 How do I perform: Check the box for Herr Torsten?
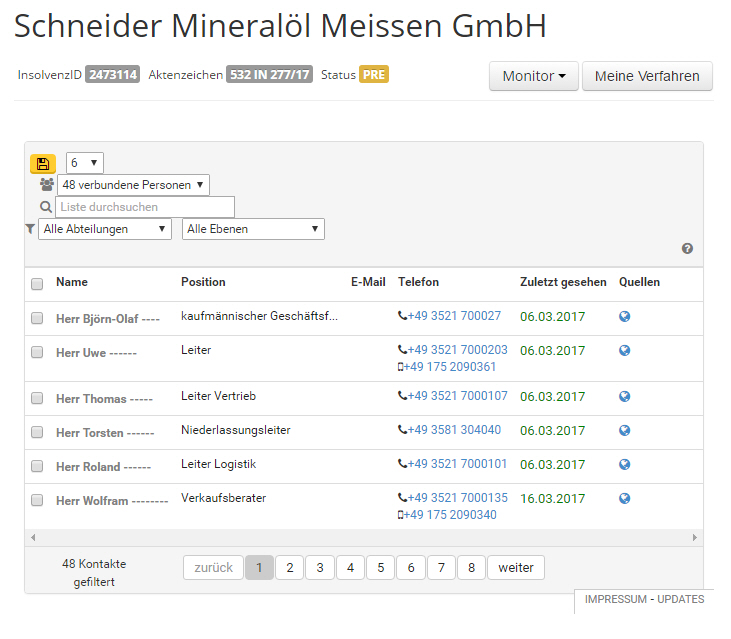[x=37, y=432]
